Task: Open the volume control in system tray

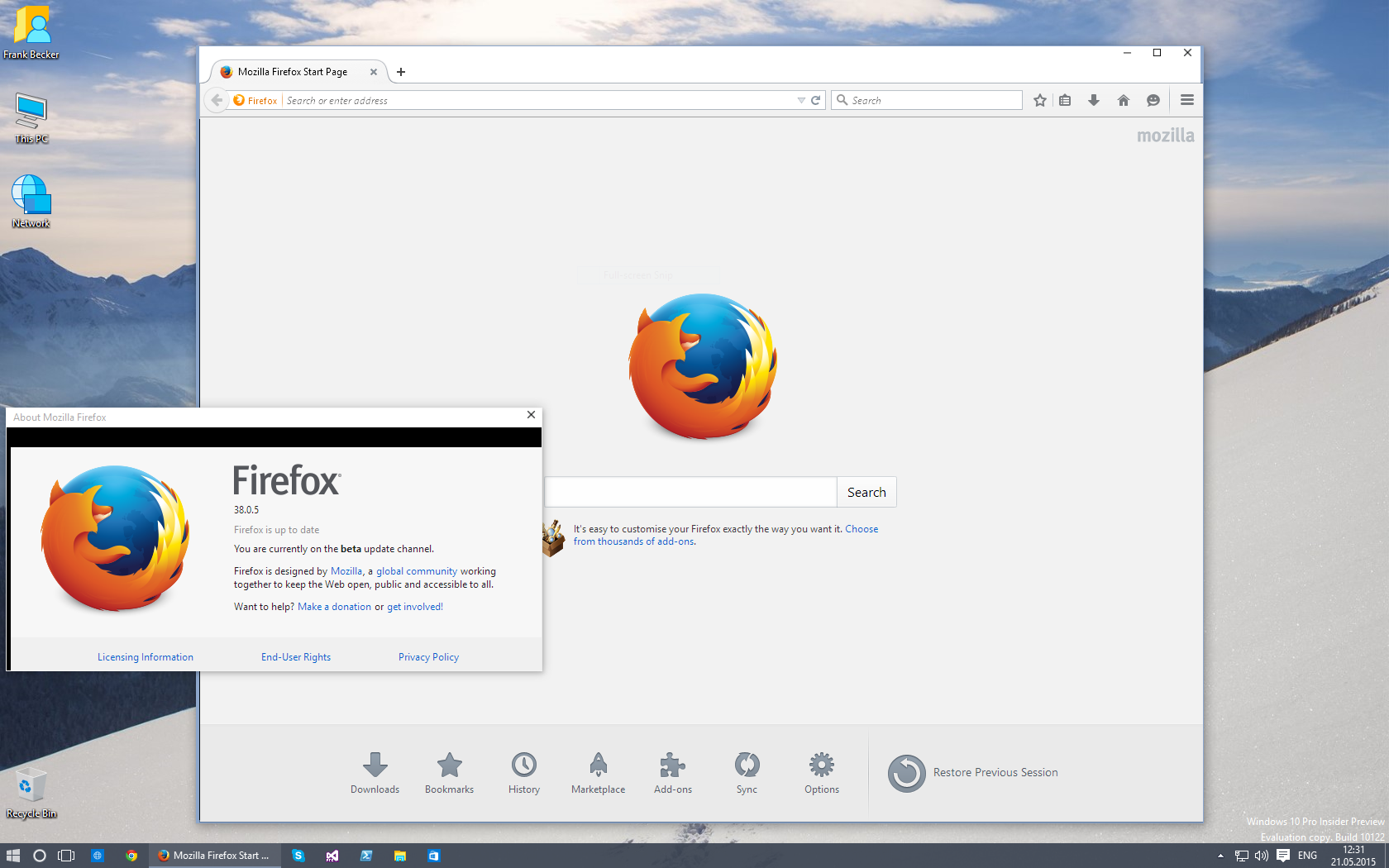Action: click(1262, 856)
